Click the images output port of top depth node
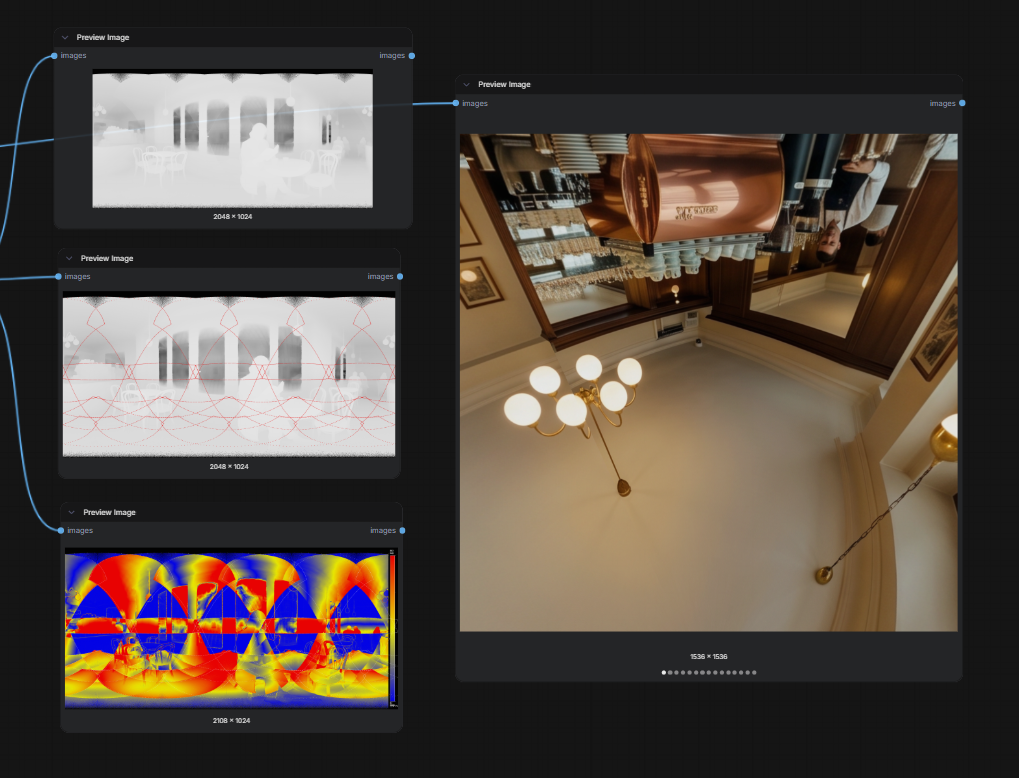1019x778 pixels. 412,56
